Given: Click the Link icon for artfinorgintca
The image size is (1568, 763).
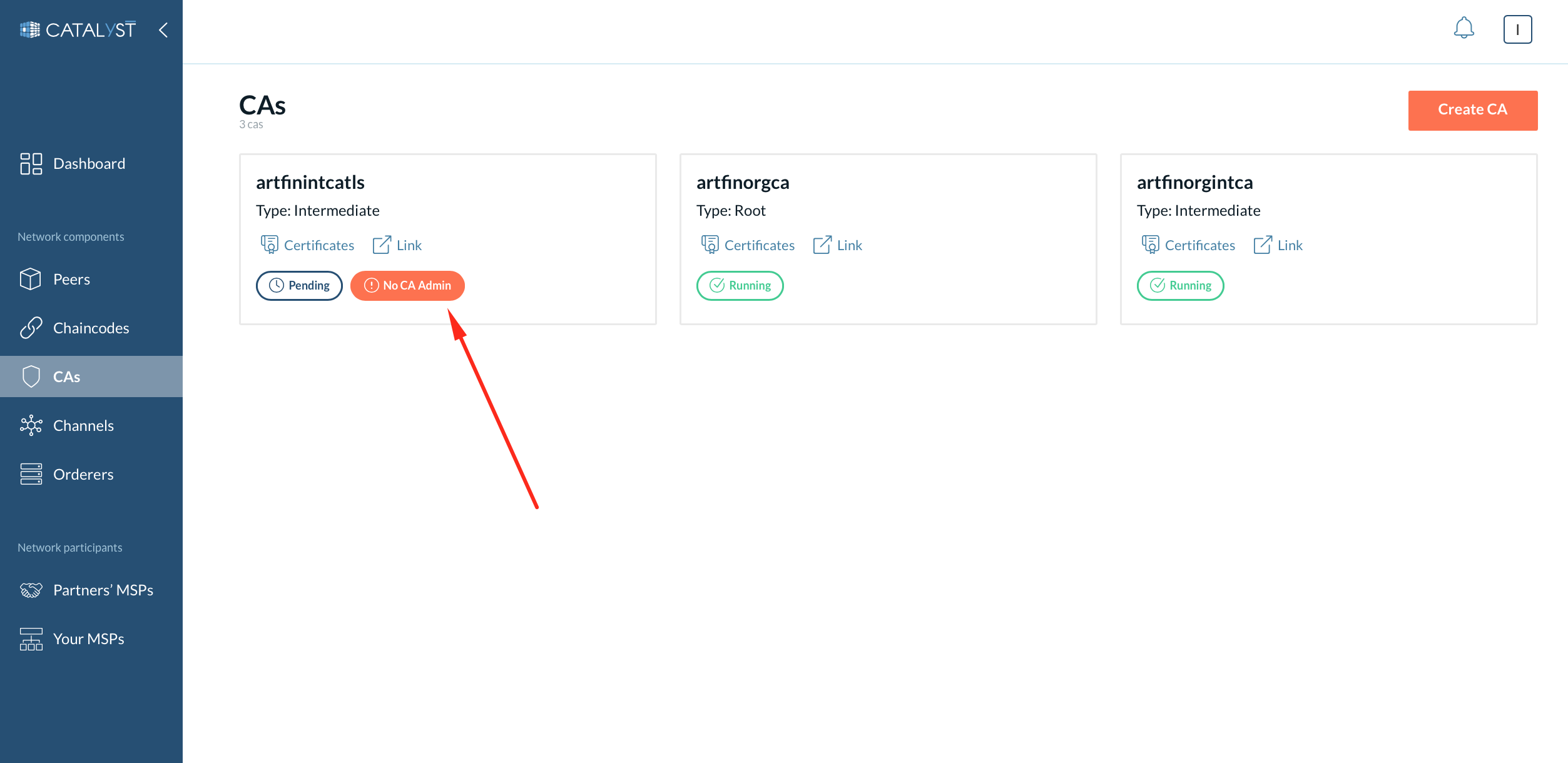Looking at the screenshot, I should (x=1263, y=243).
